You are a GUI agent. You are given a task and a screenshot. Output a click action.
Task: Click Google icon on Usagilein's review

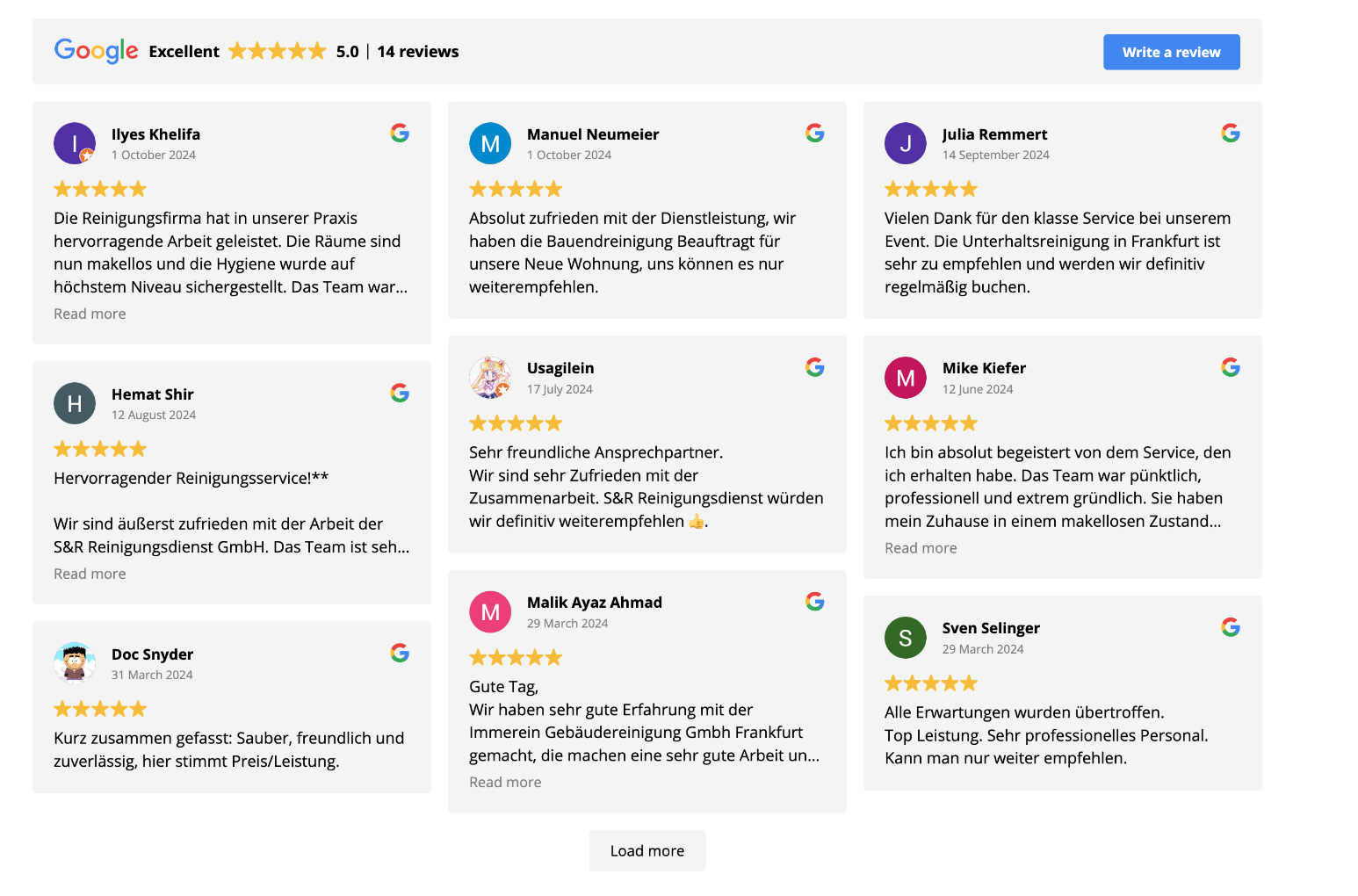(x=815, y=367)
